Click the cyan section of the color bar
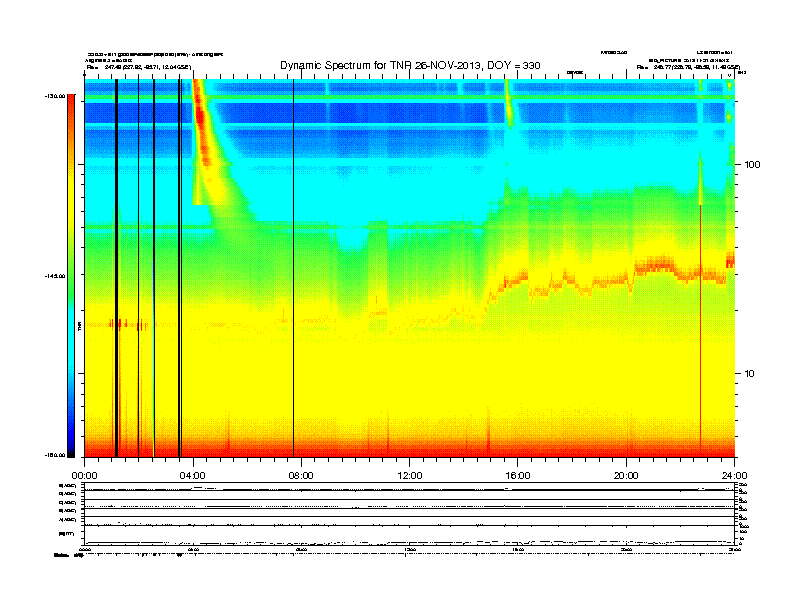Viewport: 792px width, 612px height. [71, 338]
